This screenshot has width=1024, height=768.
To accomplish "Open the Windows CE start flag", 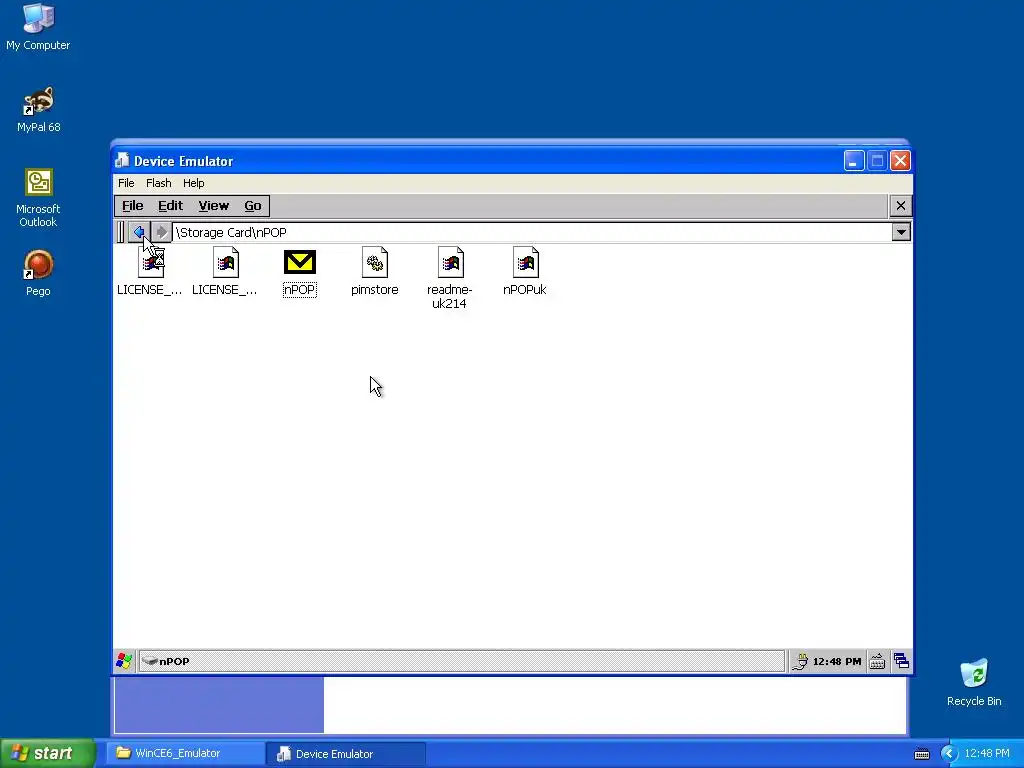I will tap(124, 661).
